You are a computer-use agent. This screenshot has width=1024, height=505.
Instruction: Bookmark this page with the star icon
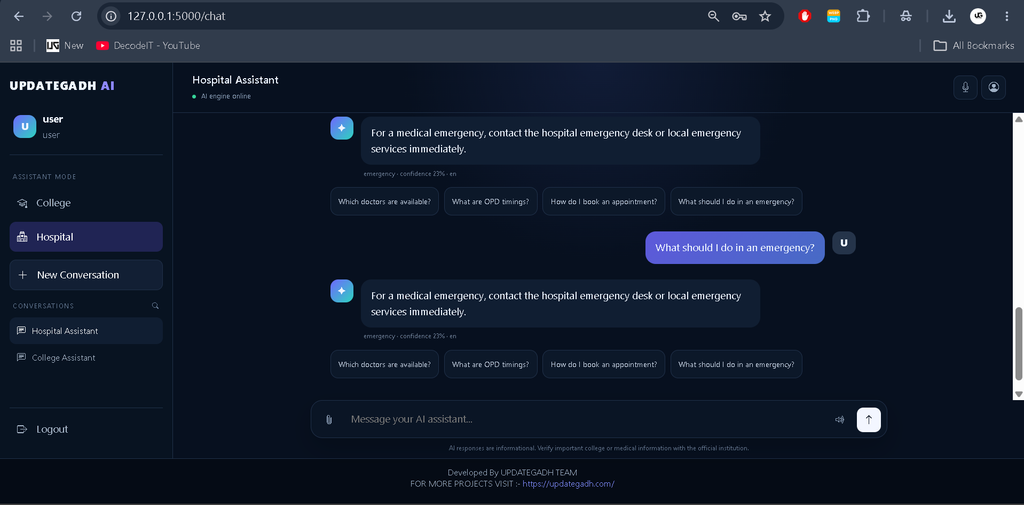click(x=765, y=16)
